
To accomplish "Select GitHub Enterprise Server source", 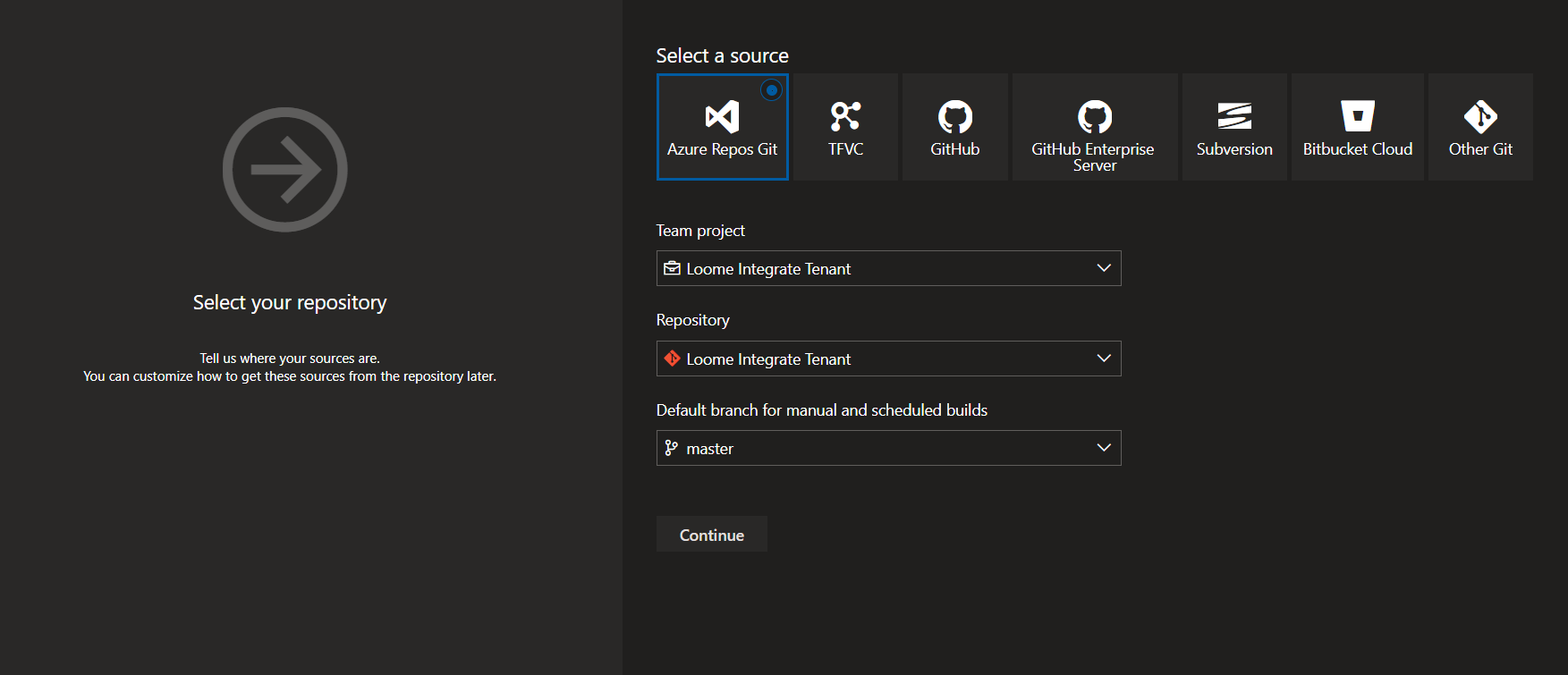I will coord(1094,127).
